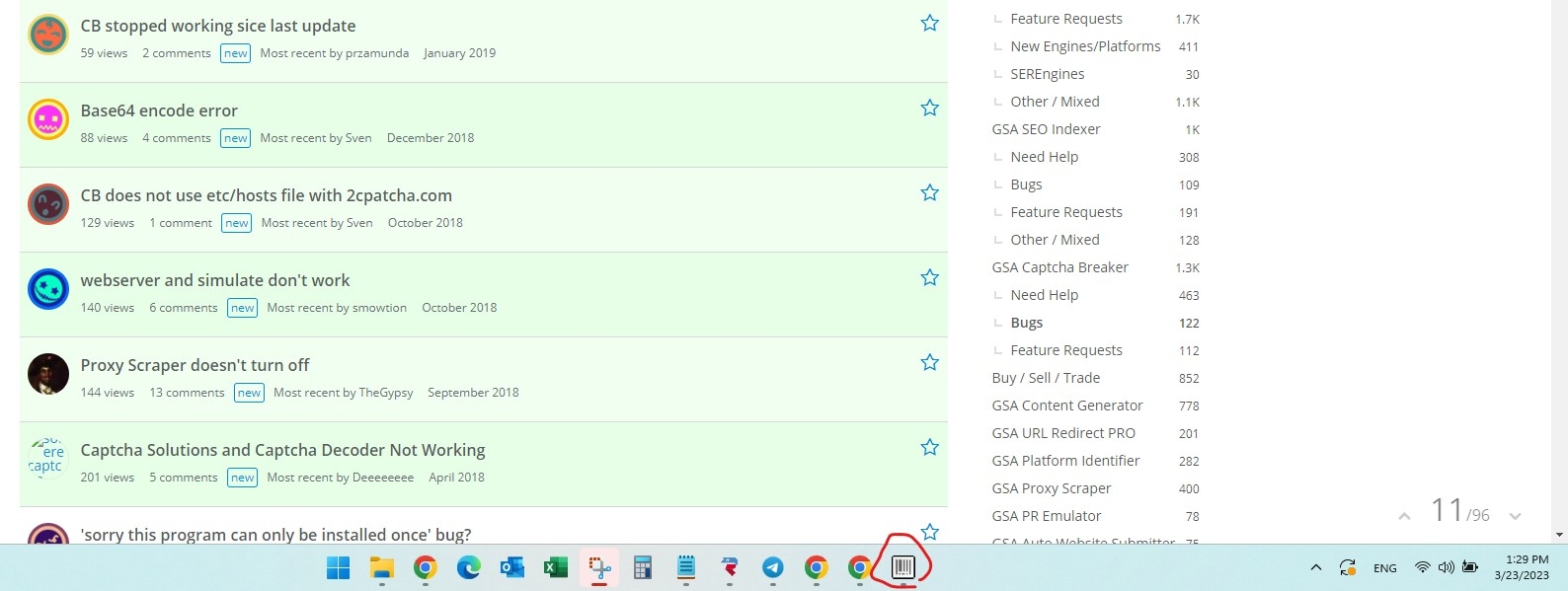The width and height of the screenshot is (1568, 591).
Task: Go to previous page with up chevron
Action: click(1404, 516)
